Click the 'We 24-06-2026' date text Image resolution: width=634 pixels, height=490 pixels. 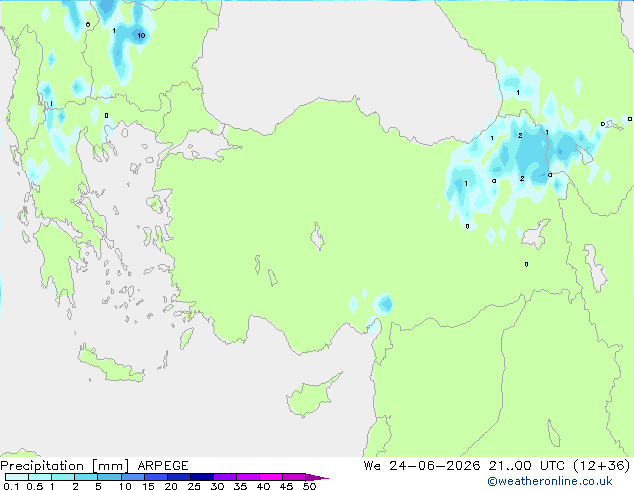(x=422, y=466)
